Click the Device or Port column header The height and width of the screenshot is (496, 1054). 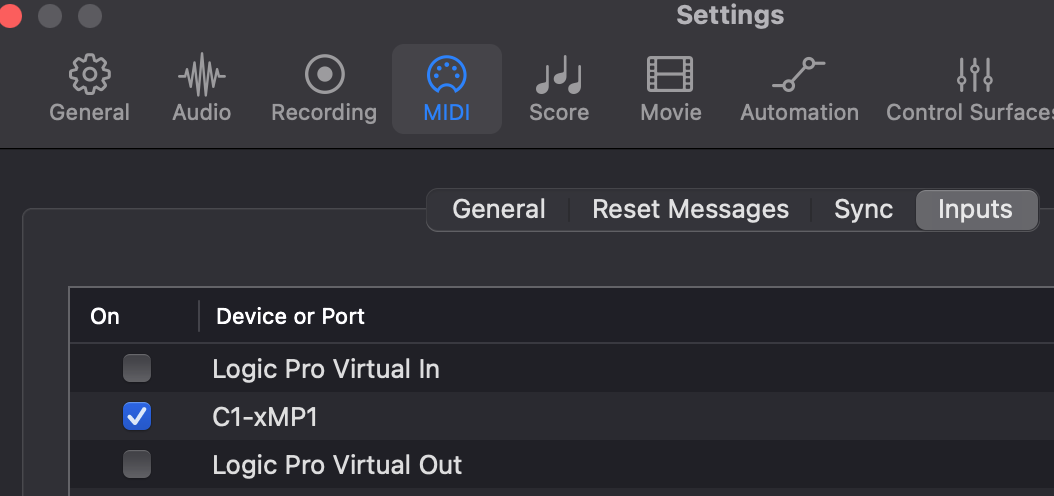(290, 316)
